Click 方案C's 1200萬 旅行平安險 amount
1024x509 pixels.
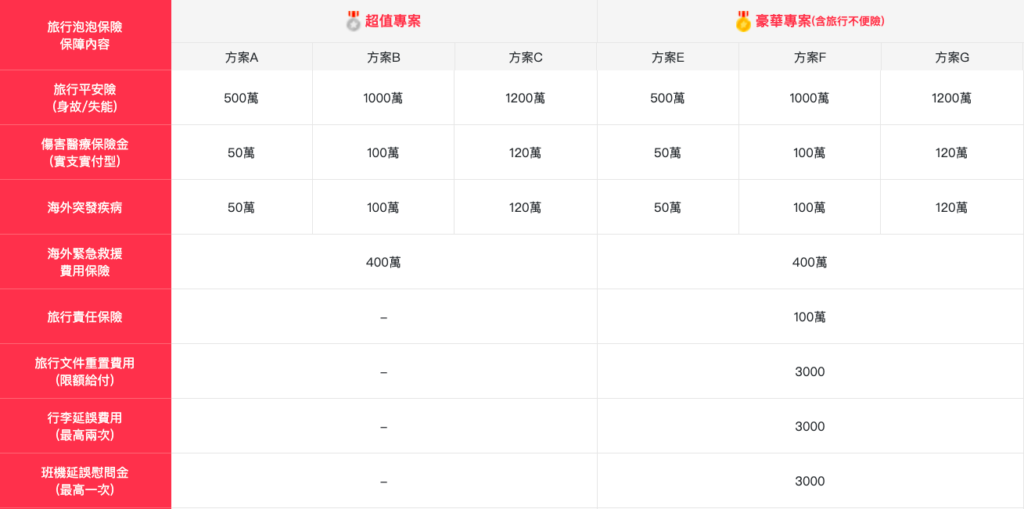click(525, 98)
